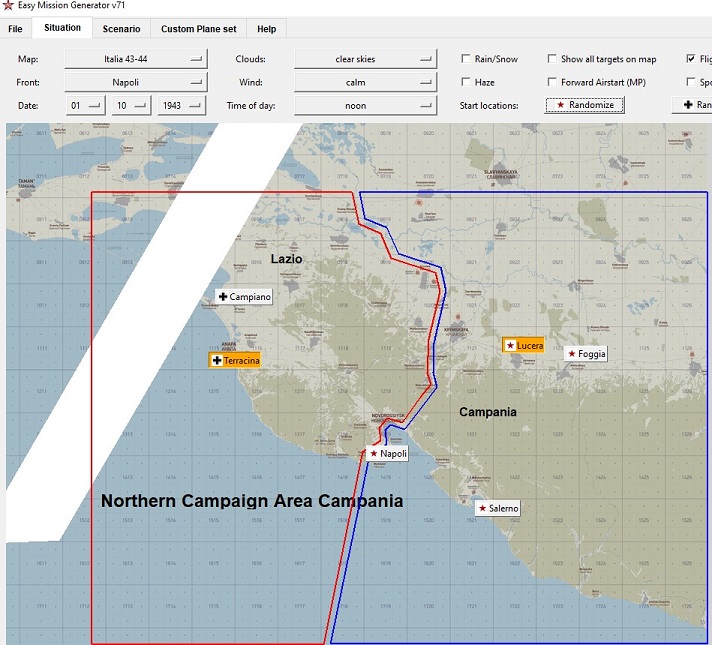The width and height of the screenshot is (712, 645).
Task: Open the Help tab
Action: (x=266, y=29)
